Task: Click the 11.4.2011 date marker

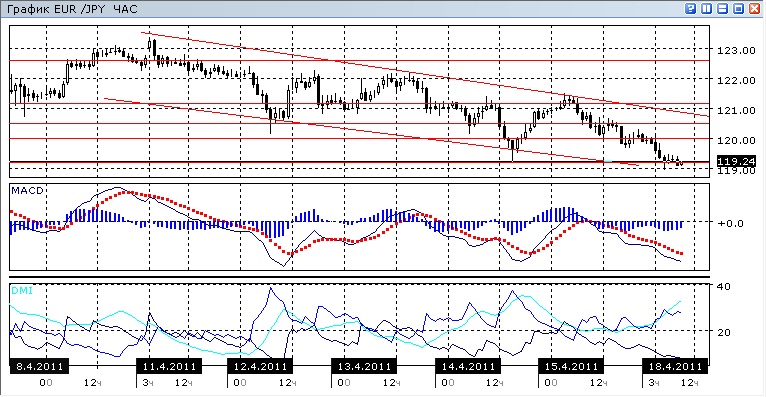Action: pyautogui.click(x=169, y=366)
